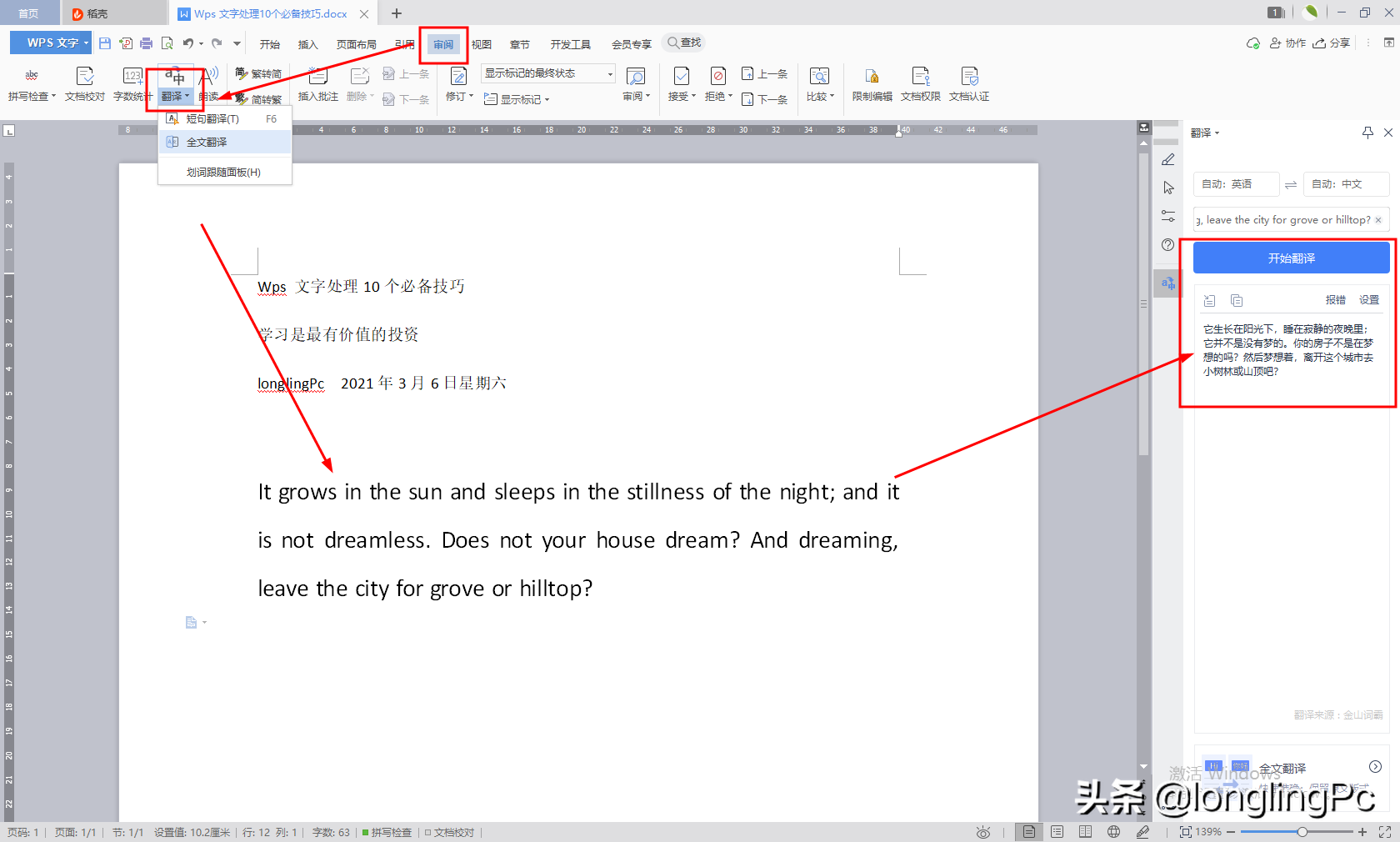Choose 划词跟随面板(H) menu entry
The width and height of the screenshot is (1400, 842).
pyautogui.click(x=225, y=173)
